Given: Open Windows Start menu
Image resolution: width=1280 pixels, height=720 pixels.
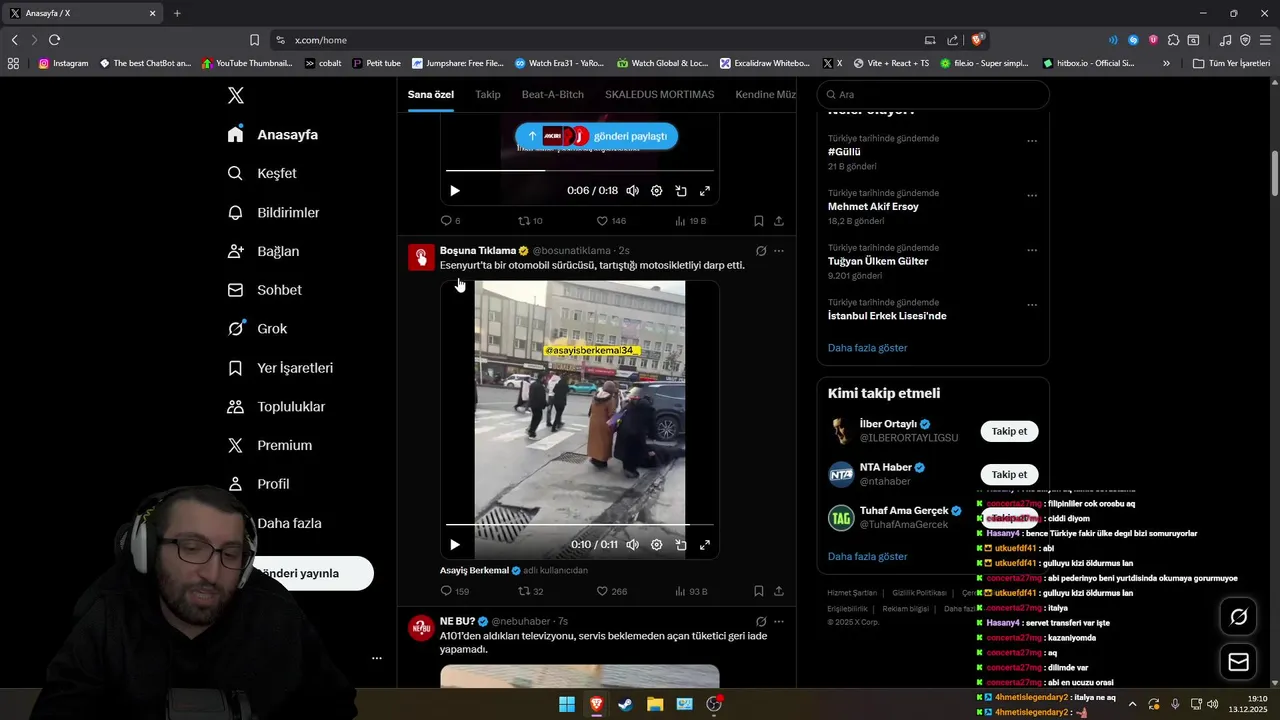Looking at the screenshot, I should coord(567,704).
